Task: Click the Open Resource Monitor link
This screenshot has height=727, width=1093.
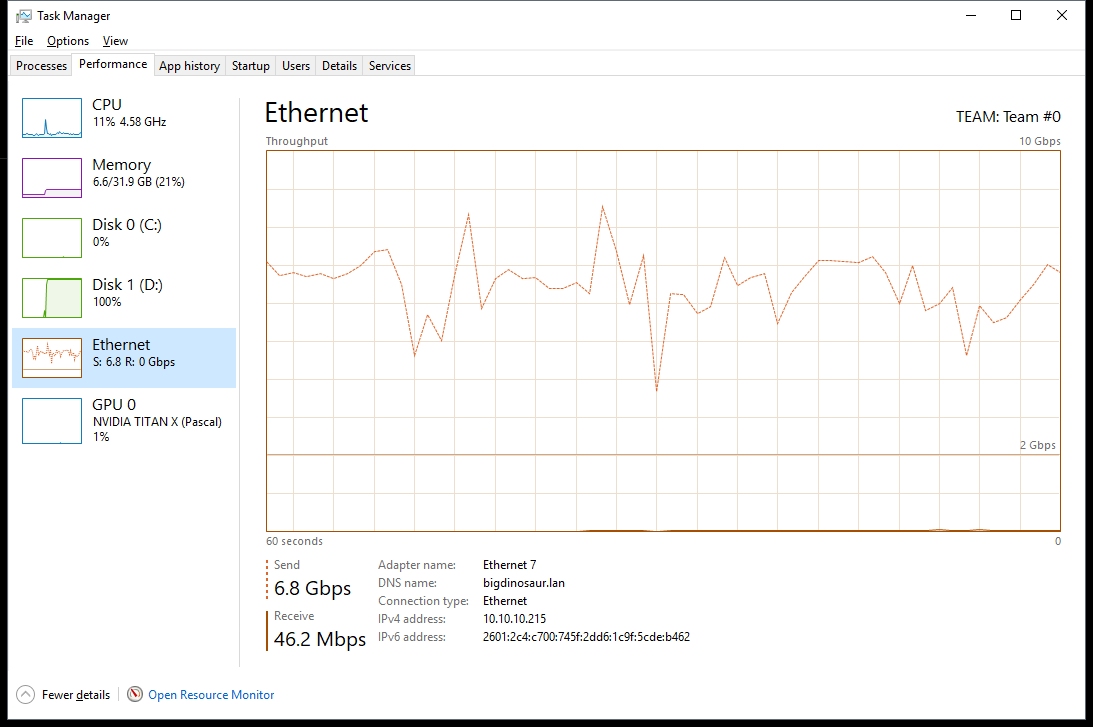Action: click(x=211, y=695)
